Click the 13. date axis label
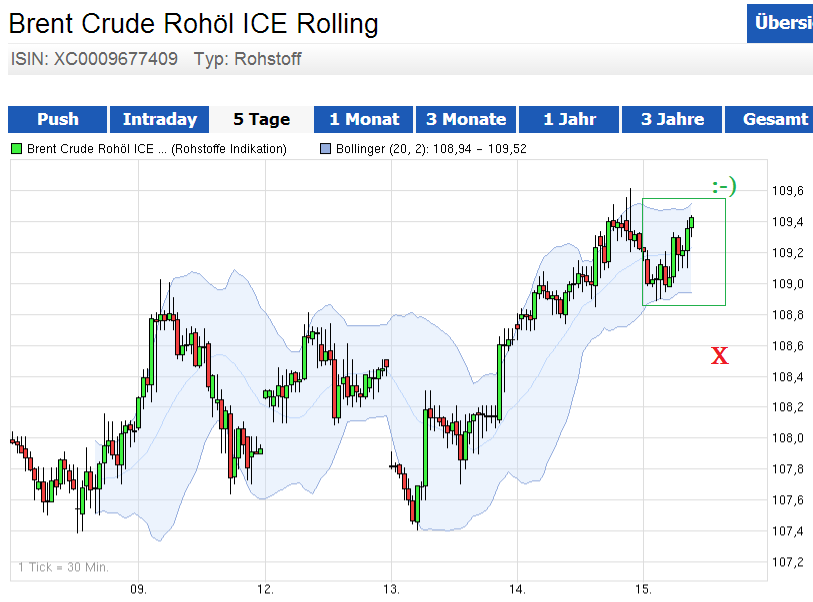The height and width of the screenshot is (602, 813). click(x=391, y=589)
